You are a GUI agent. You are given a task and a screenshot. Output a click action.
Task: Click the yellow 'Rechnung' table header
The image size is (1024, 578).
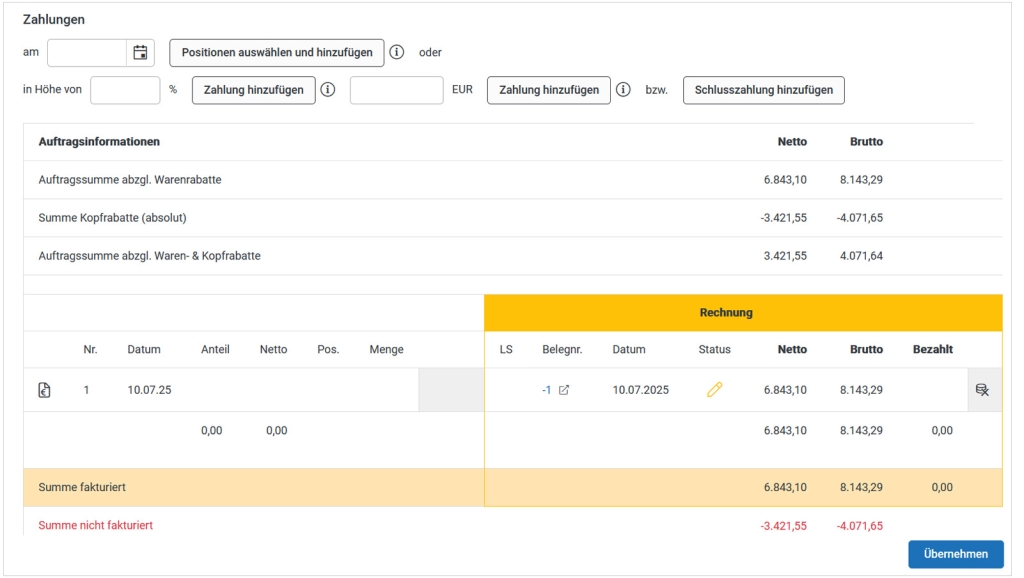(x=726, y=313)
